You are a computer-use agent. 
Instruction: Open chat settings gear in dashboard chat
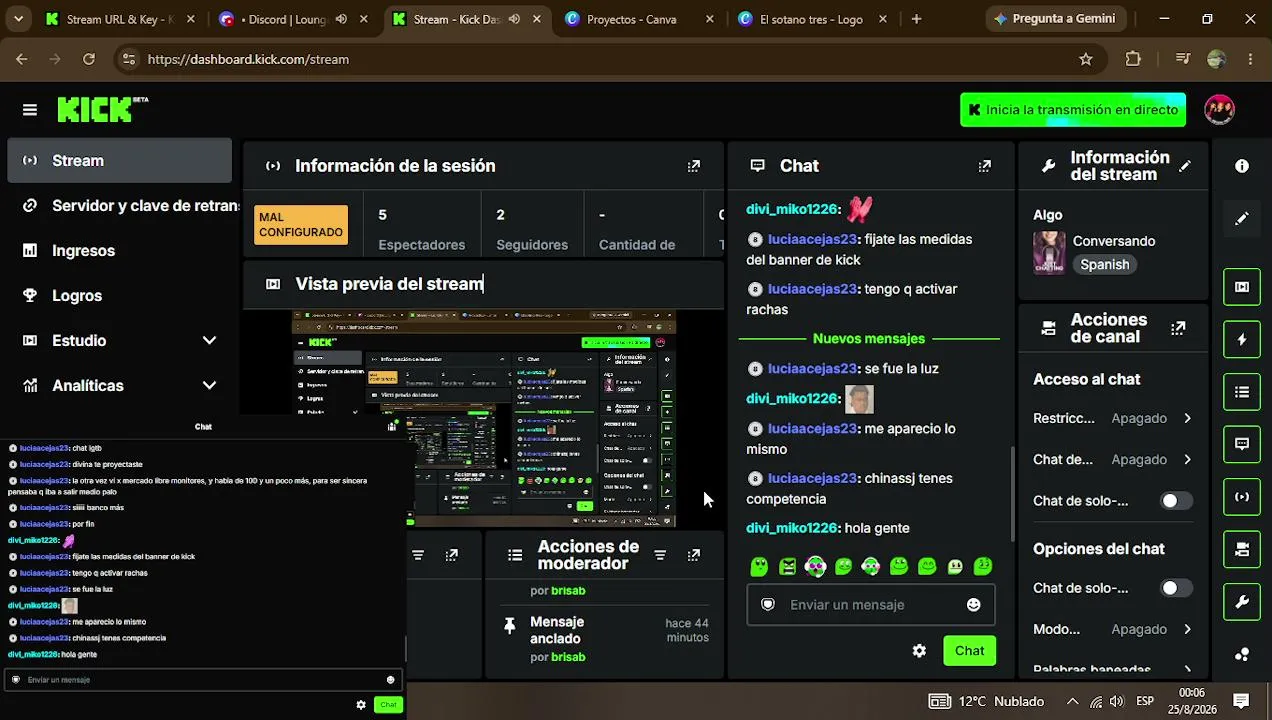pos(919,651)
